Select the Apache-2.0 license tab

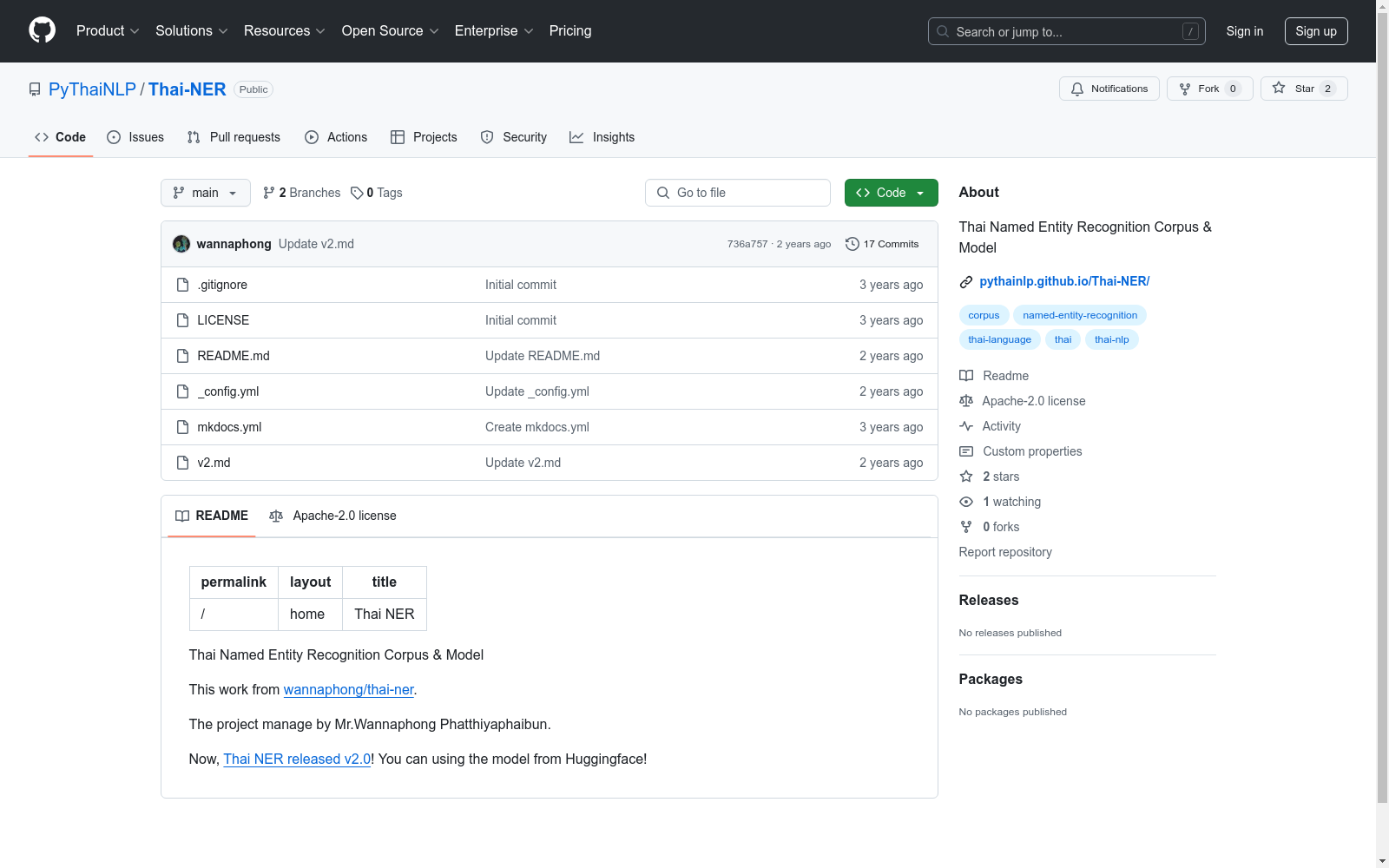click(x=332, y=516)
